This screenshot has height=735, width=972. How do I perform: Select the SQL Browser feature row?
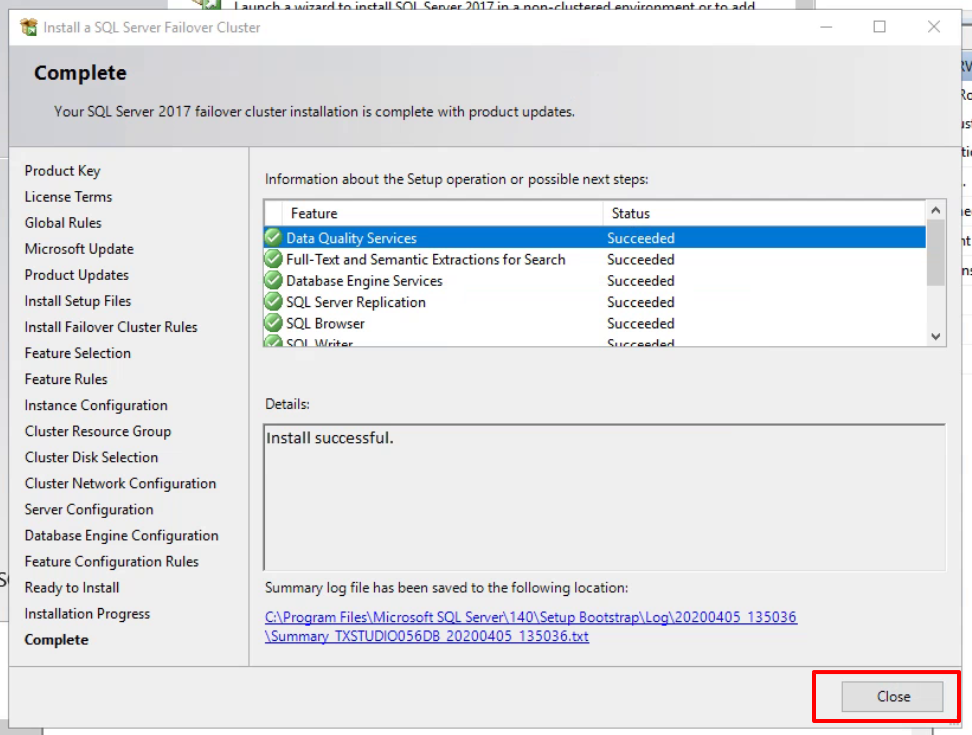[x=594, y=323]
